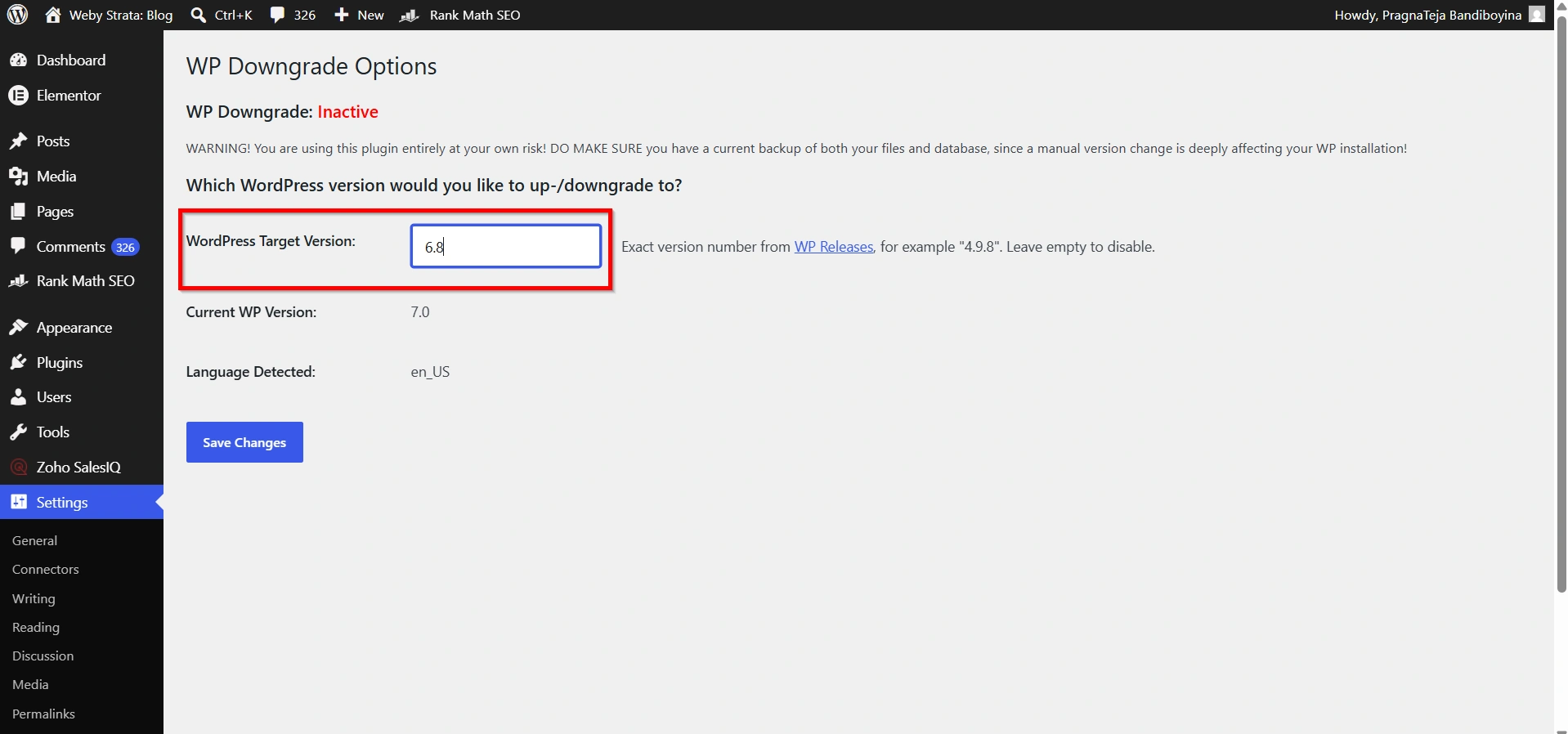Click the New content link

click(x=370, y=15)
